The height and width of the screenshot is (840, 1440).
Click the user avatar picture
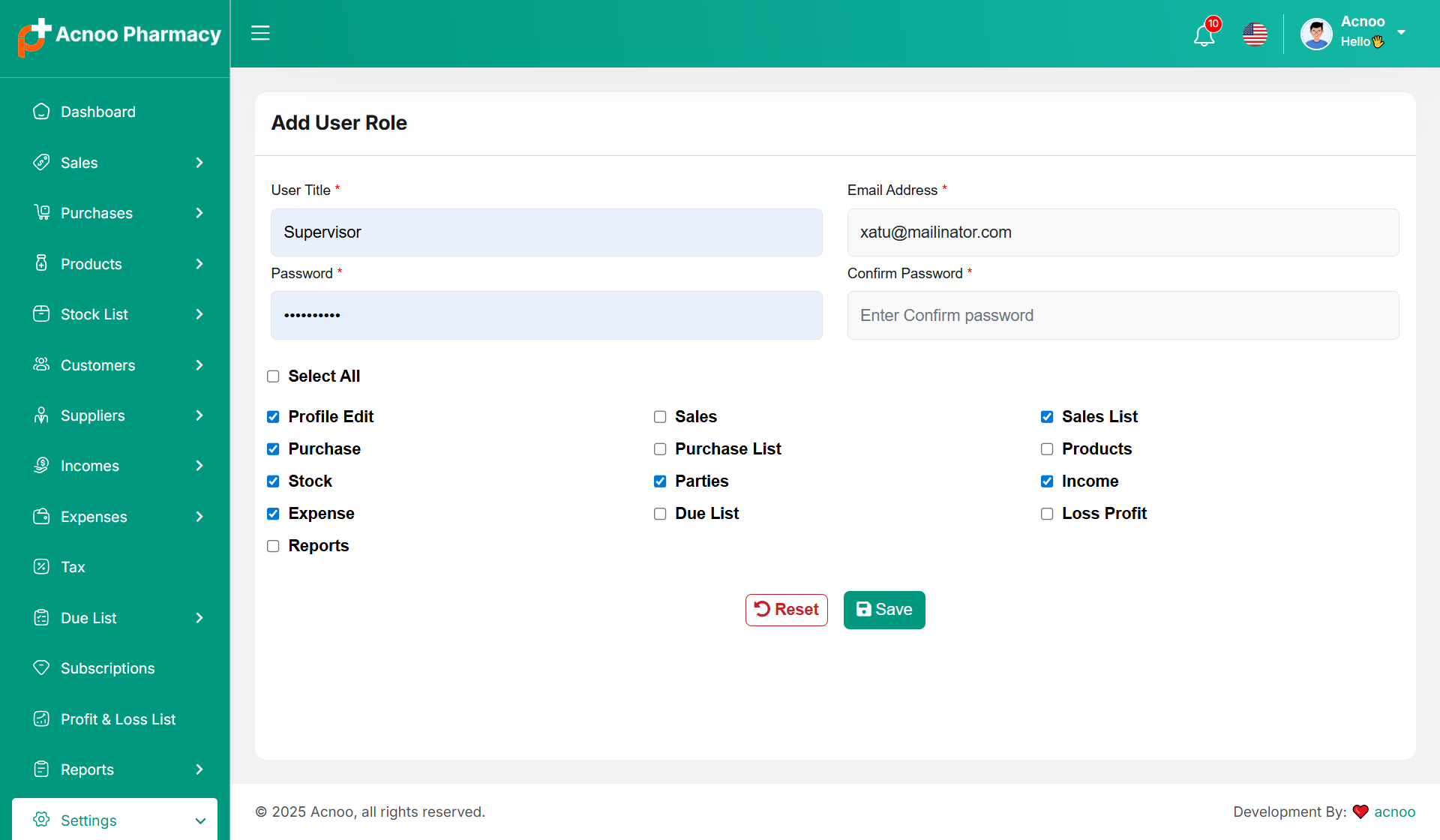(x=1316, y=34)
